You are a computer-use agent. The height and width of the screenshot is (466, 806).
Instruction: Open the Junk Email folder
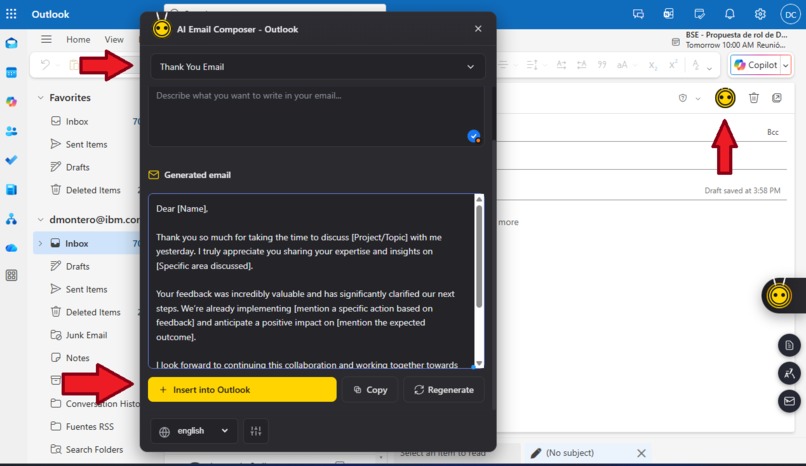86,335
